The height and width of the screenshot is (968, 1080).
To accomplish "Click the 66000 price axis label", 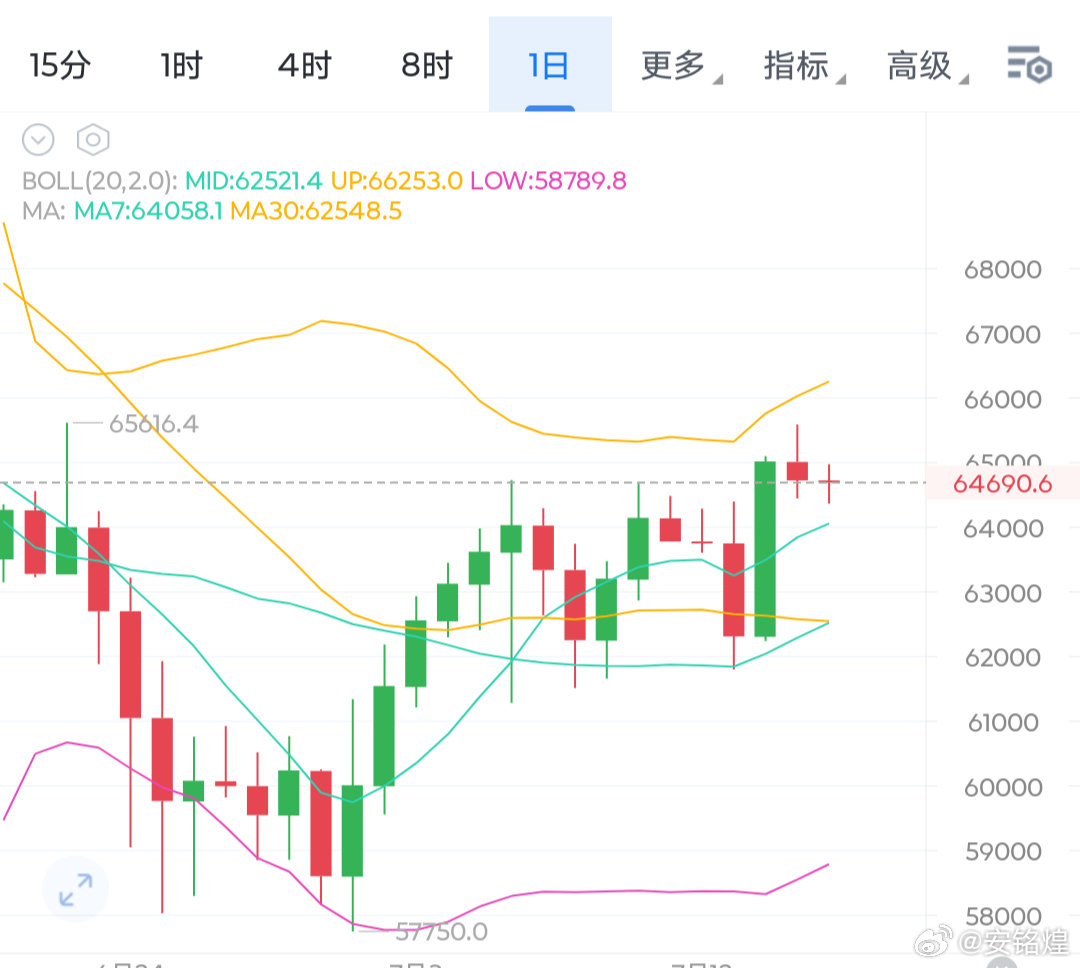I will (x=1002, y=400).
